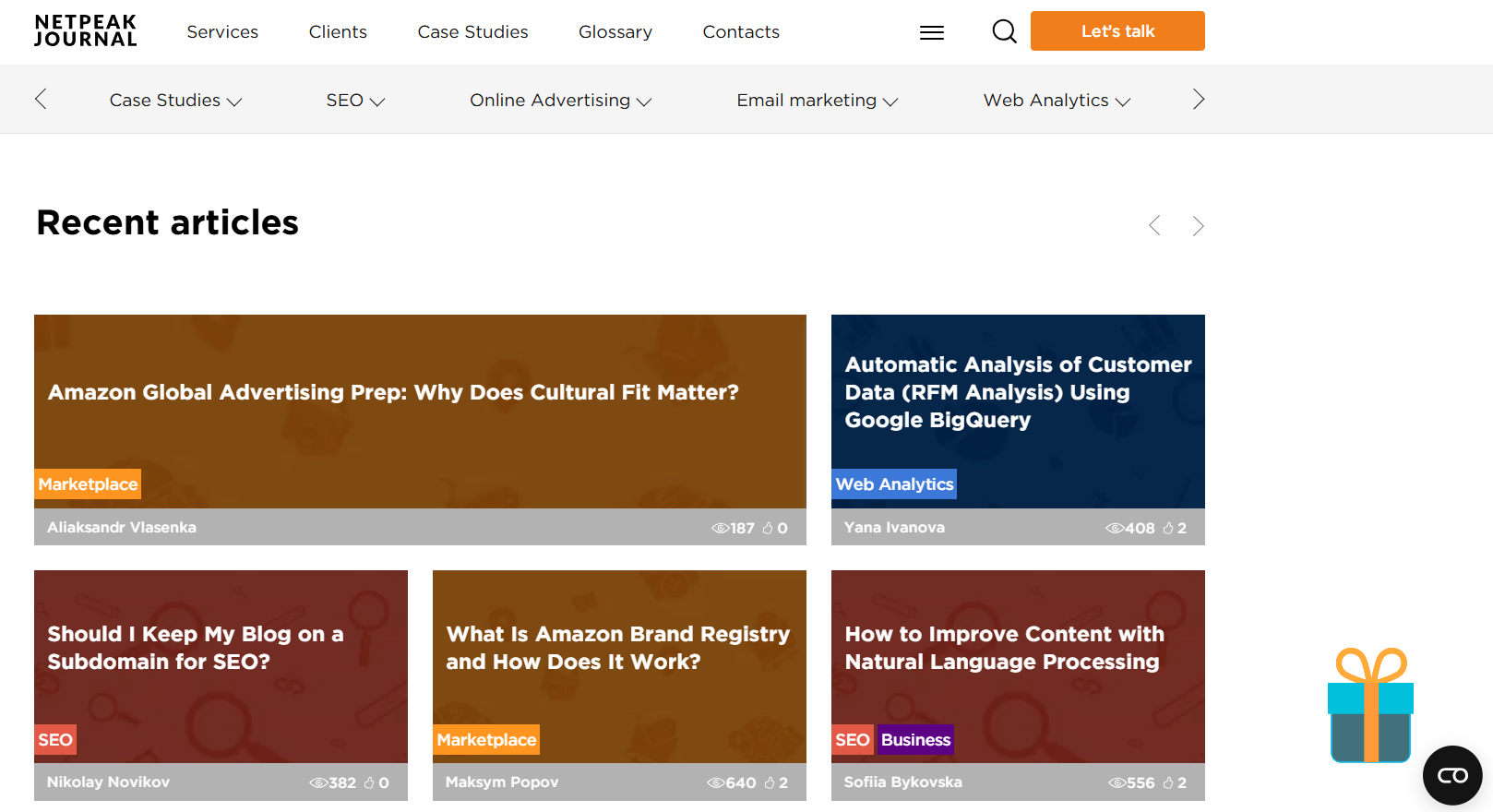
Task: Open author Nikolay Novikov
Action: click(x=108, y=782)
